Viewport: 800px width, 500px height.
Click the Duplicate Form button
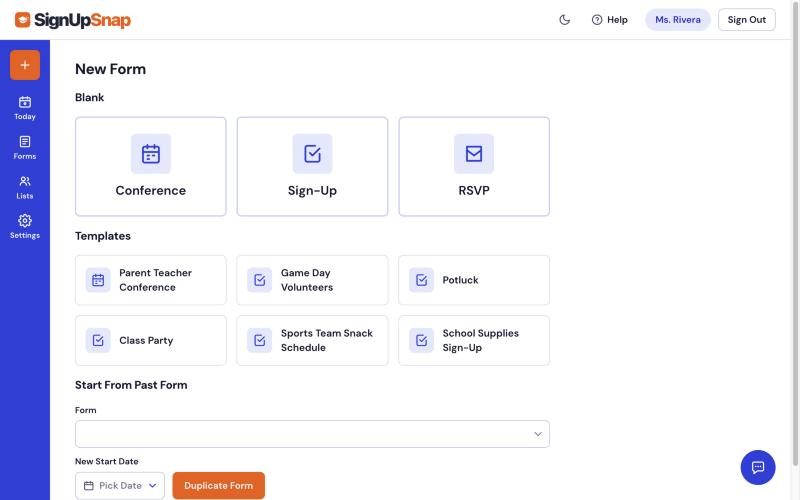point(218,486)
